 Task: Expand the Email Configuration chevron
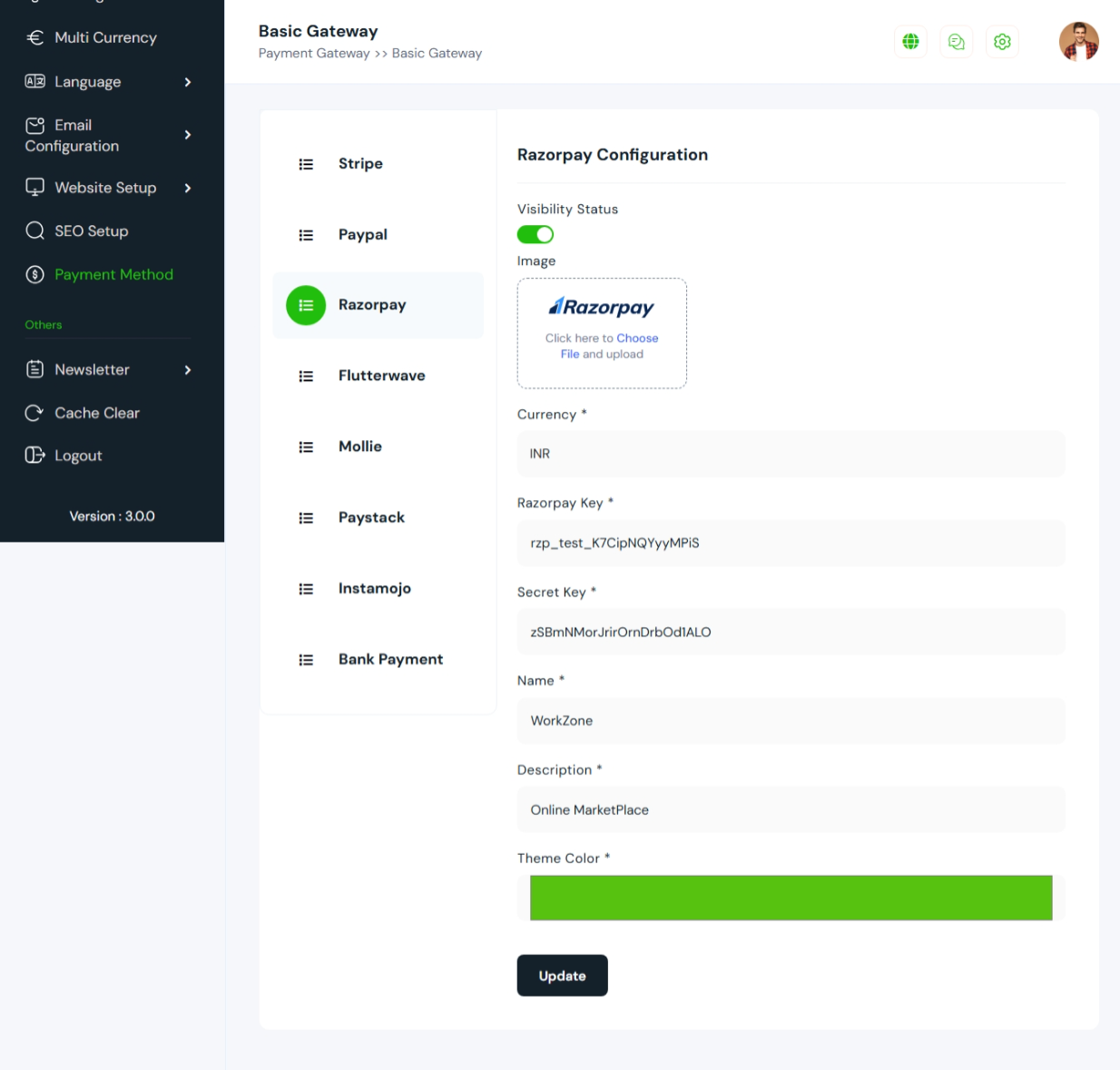click(188, 134)
